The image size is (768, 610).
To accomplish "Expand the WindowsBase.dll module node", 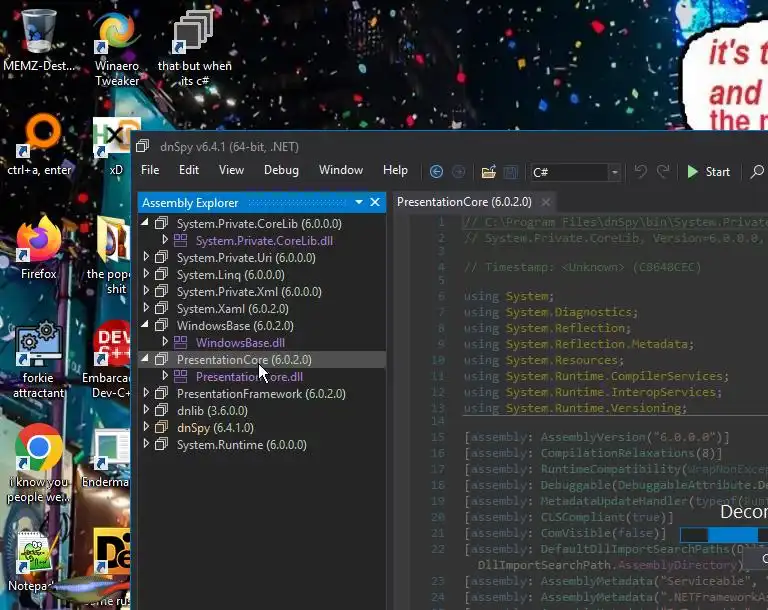I will pyautogui.click(x=165, y=342).
